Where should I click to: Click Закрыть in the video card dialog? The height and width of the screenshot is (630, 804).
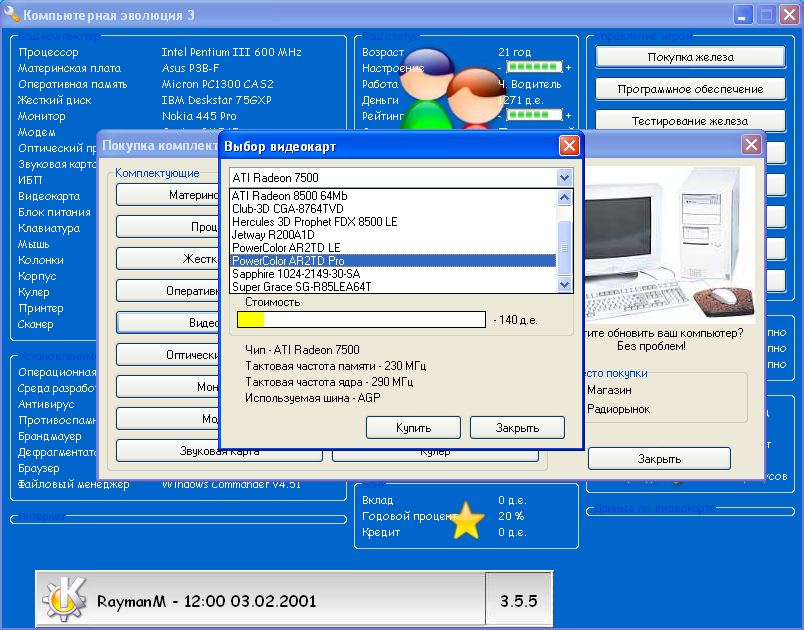(517, 428)
